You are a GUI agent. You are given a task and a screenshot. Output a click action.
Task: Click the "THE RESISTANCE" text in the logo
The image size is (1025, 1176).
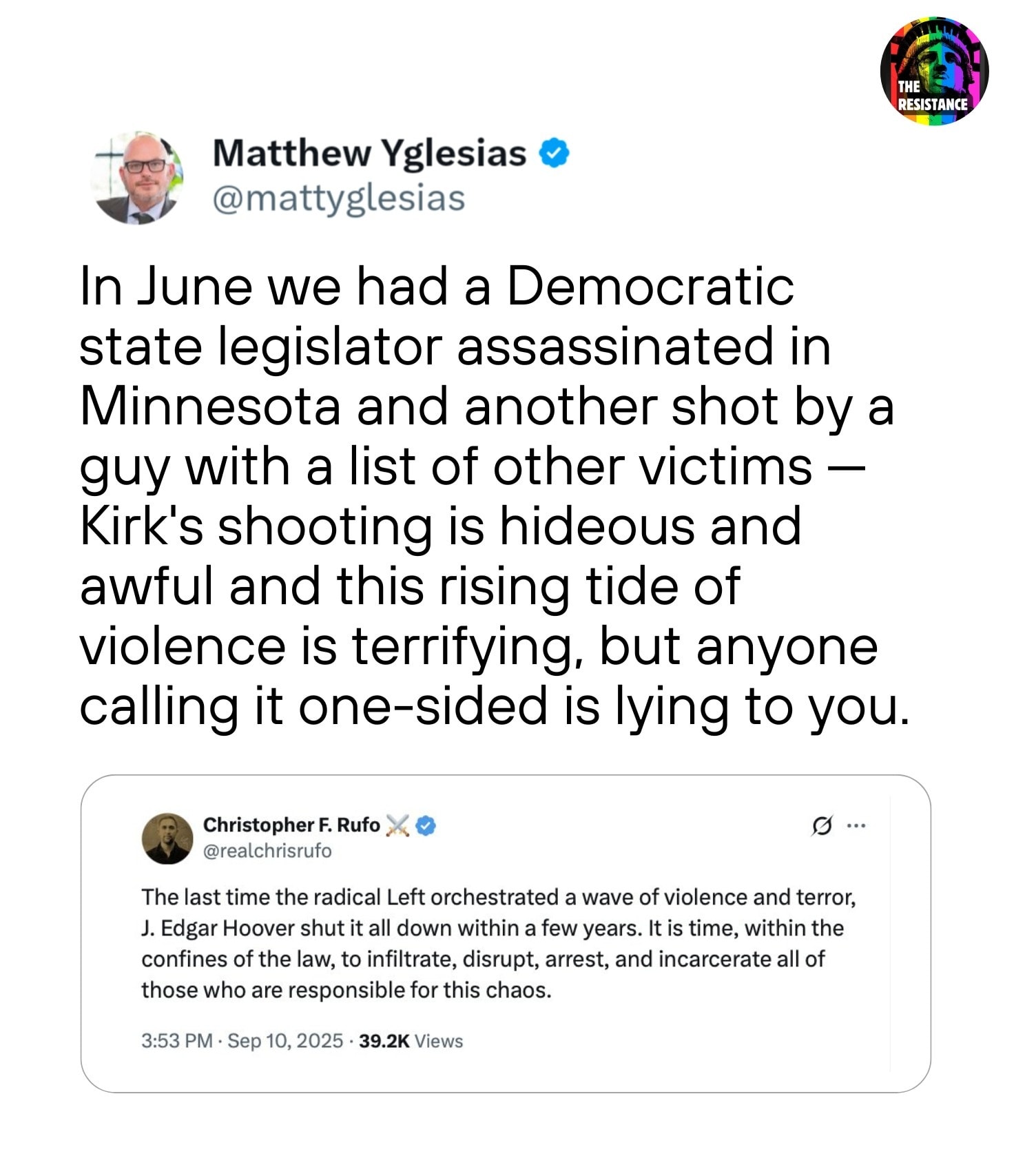click(x=933, y=96)
